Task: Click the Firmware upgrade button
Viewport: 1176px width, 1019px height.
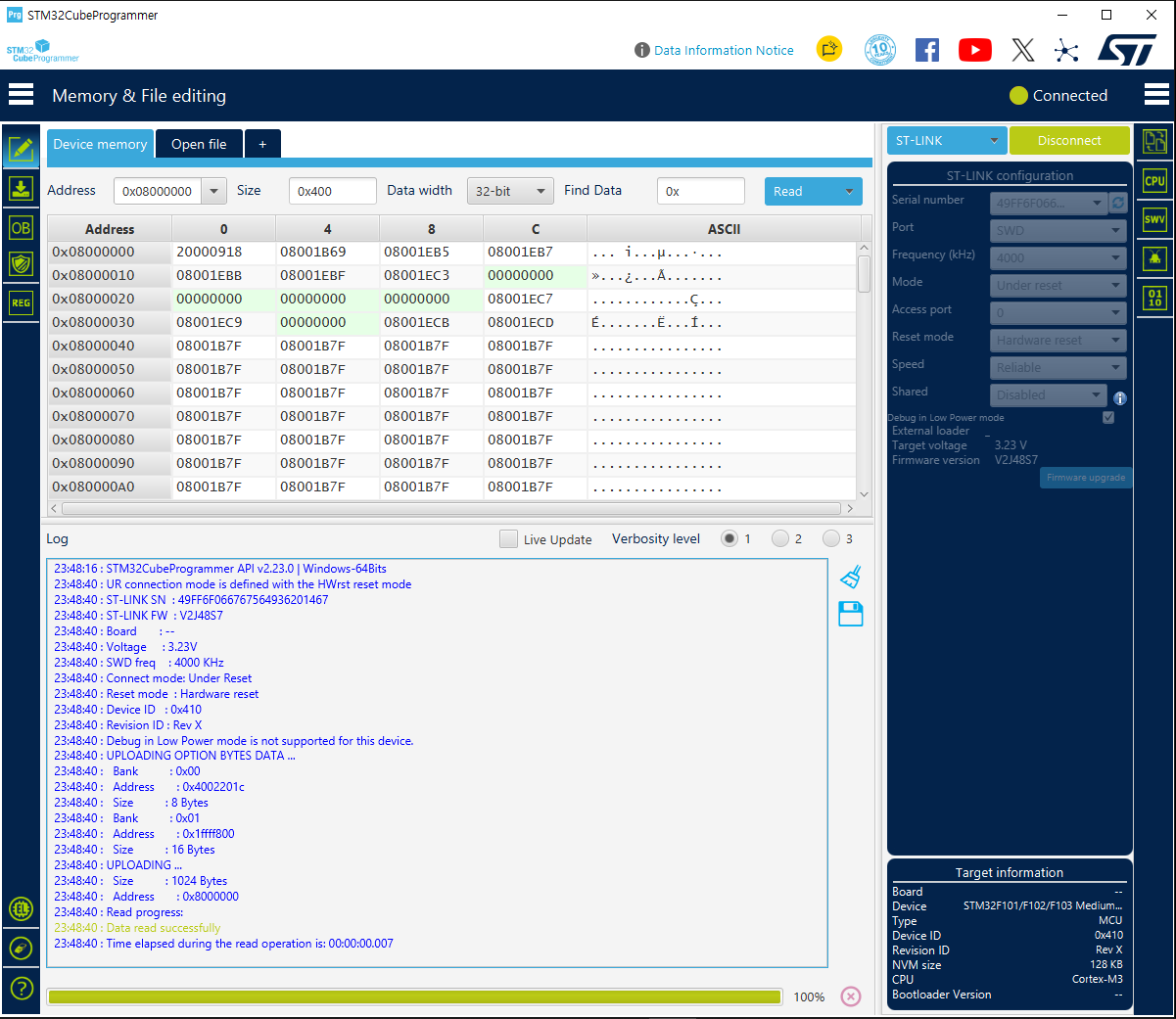Action: (1086, 478)
